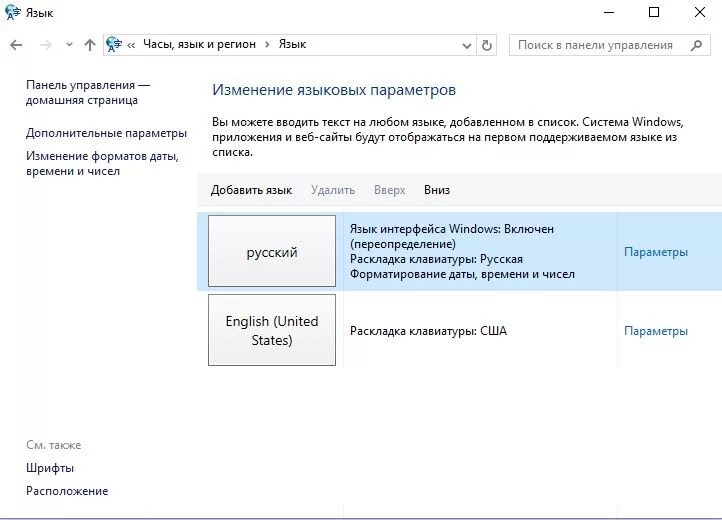This screenshot has width=722, height=520.
Task: Click Вверх to move language up
Action: pyautogui.click(x=390, y=190)
